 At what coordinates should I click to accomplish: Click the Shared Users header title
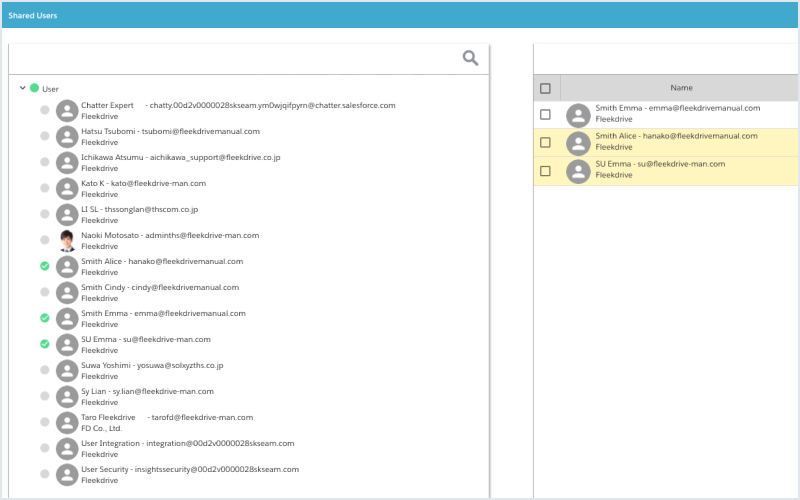33,15
